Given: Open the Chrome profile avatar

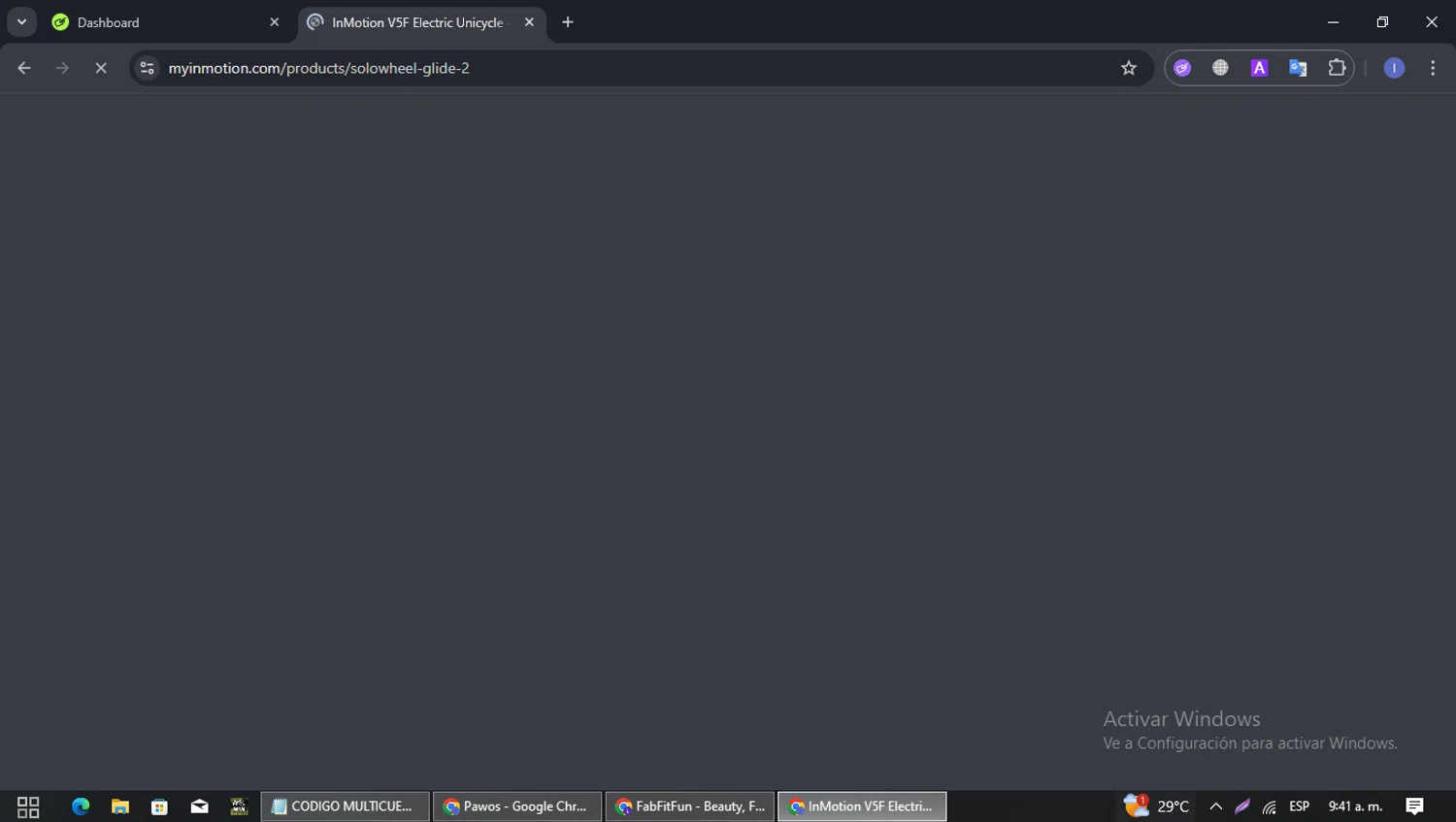Looking at the screenshot, I should tap(1394, 68).
